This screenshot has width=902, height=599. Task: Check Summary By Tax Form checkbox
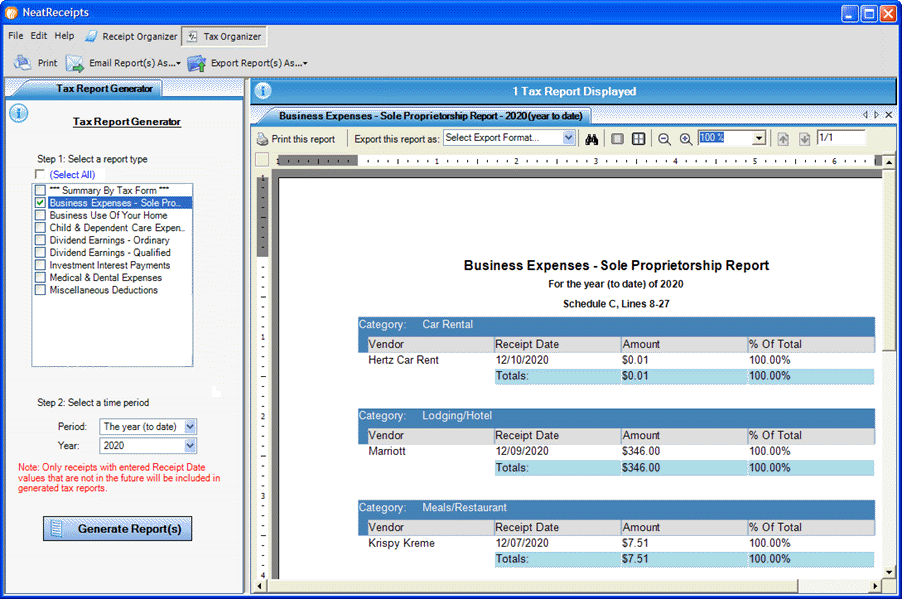40,190
